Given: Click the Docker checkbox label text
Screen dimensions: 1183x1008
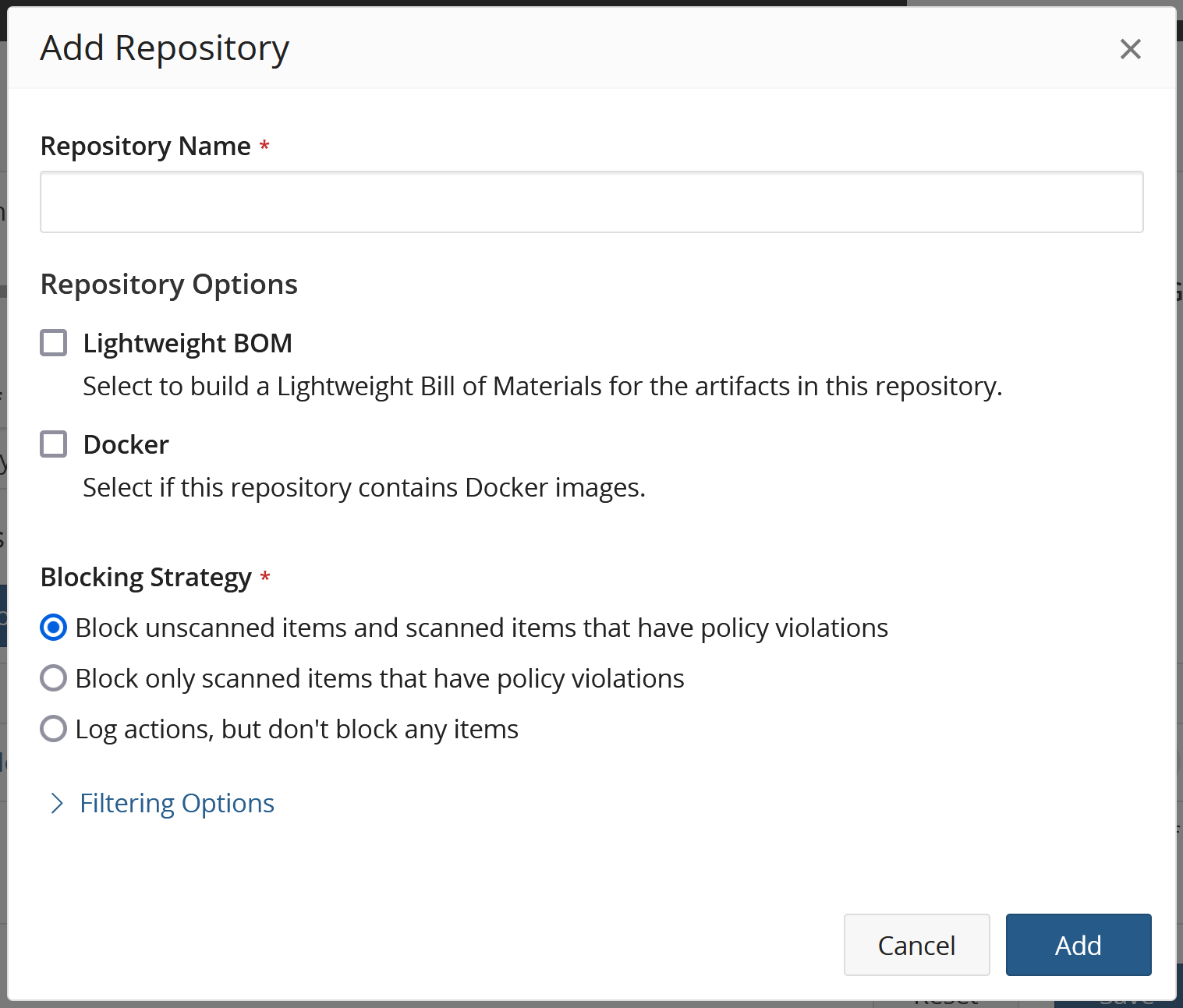Looking at the screenshot, I should (126, 444).
